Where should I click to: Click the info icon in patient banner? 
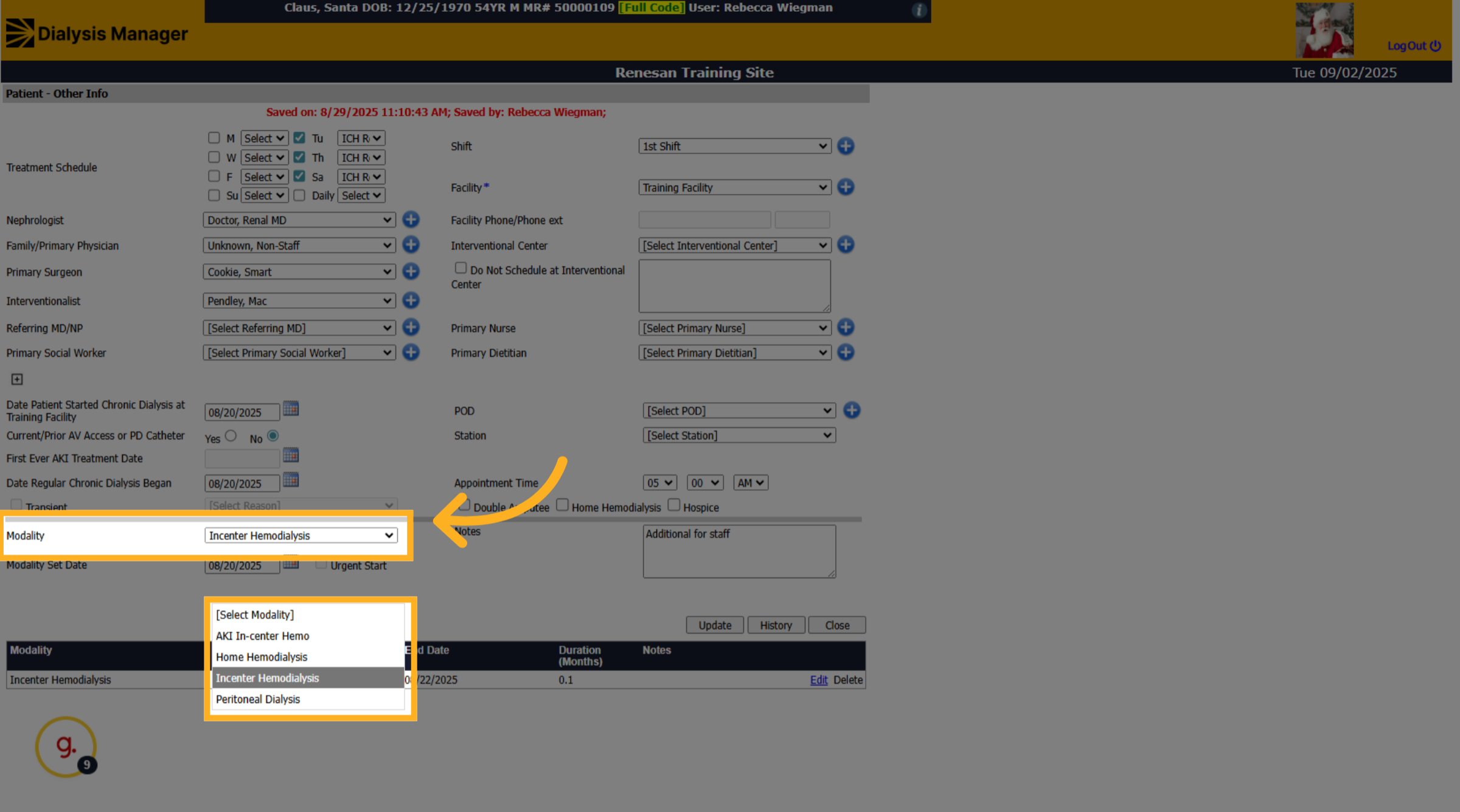tap(919, 10)
